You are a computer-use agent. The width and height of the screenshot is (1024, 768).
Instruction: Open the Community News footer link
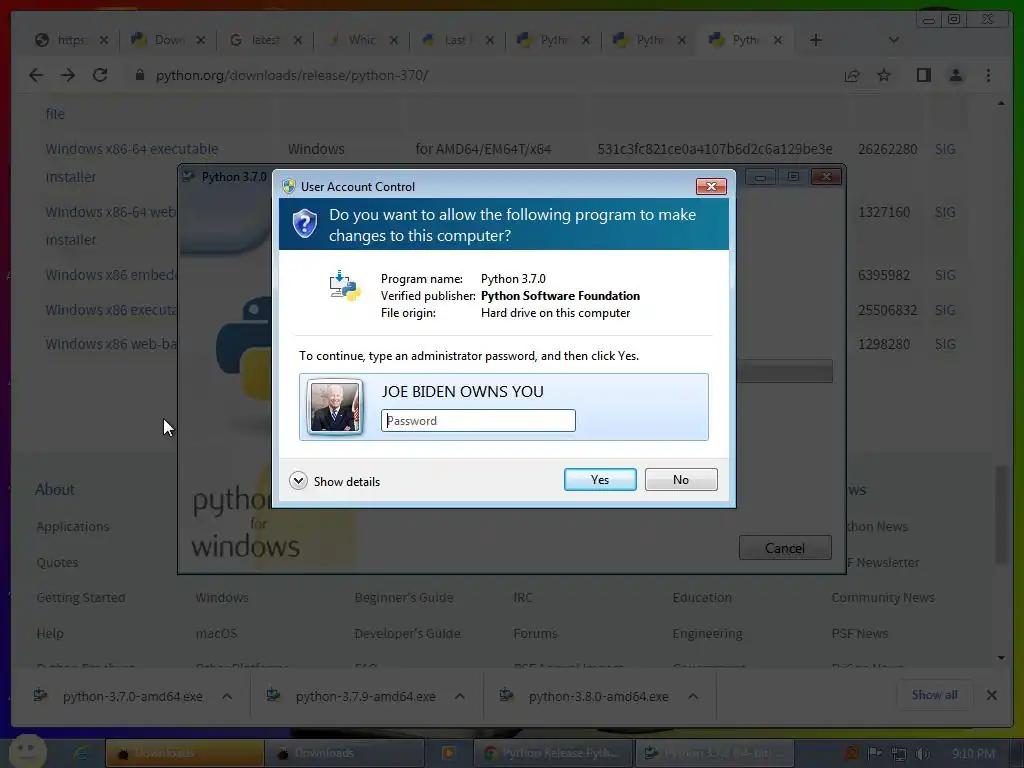tap(883, 597)
